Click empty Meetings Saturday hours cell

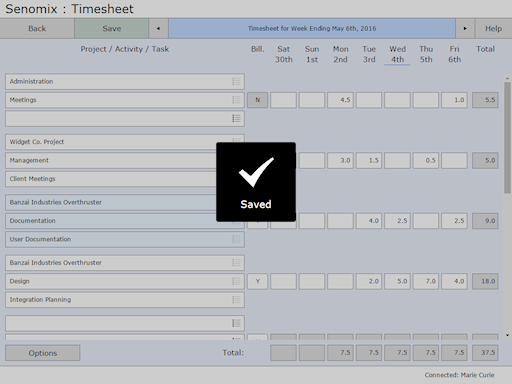click(x=283, y=100)
